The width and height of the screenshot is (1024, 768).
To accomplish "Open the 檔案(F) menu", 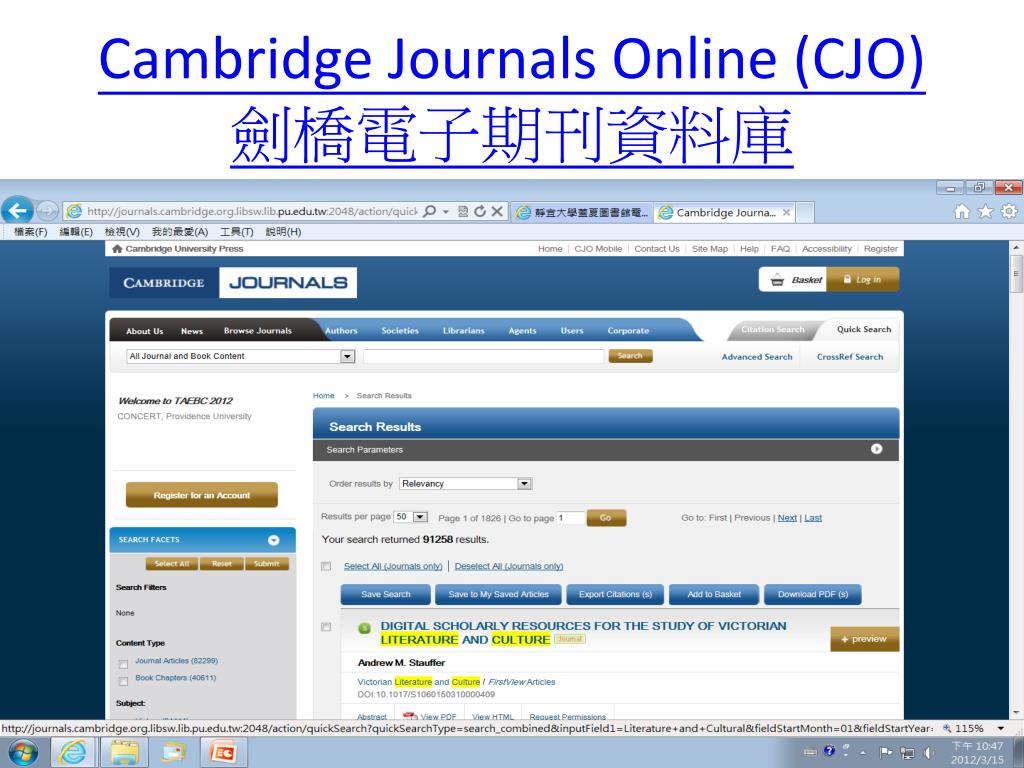I will point(31,232).
